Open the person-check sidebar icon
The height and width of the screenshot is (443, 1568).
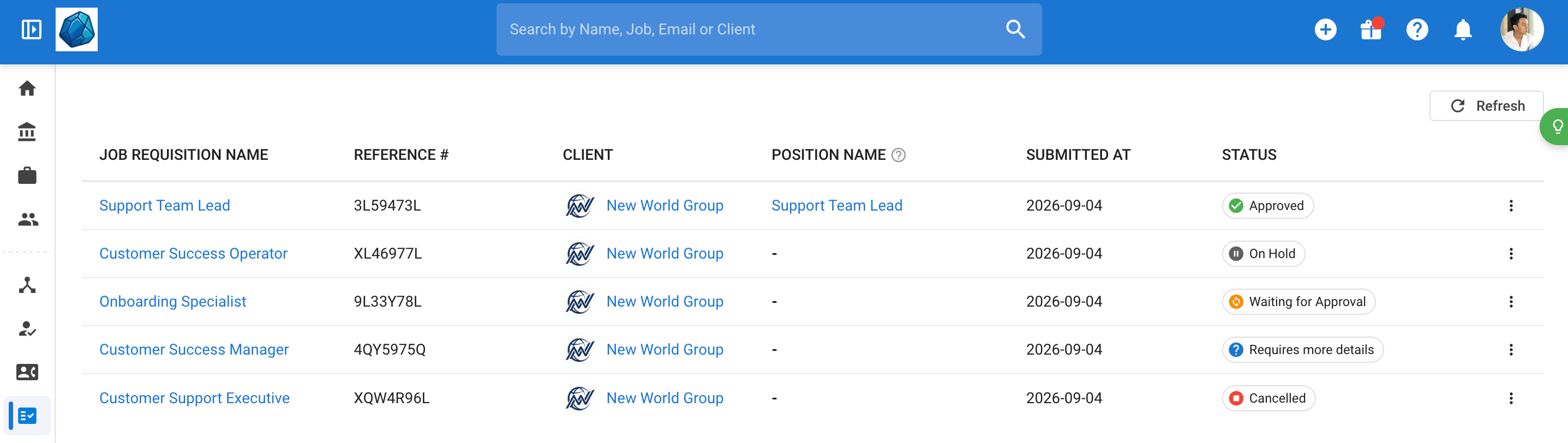coord(27,328)
